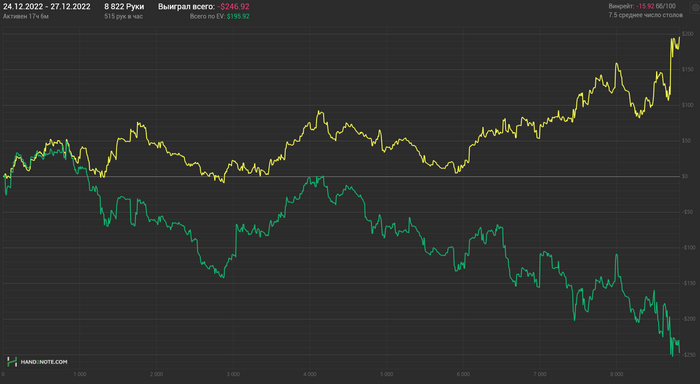Click the '515 рук в час' rate
The height and width of the screenshot is (384, 700).
(x=124, y=17)
